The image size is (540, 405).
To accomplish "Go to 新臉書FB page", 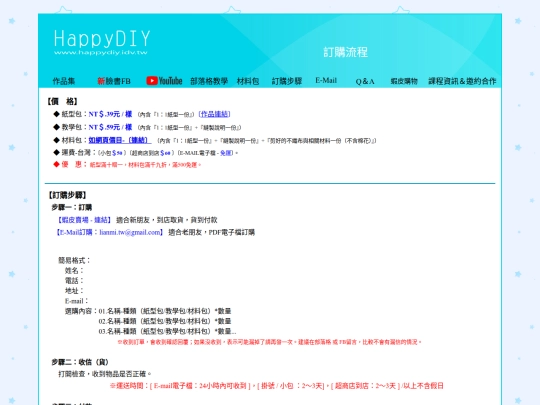I will pos(114,81).
